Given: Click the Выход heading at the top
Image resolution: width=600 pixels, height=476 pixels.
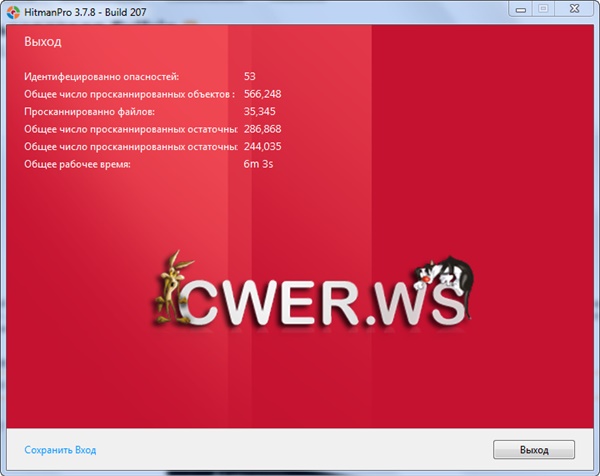Looking at the screenshot, I should pyautogui.click(x=43, y=42).
